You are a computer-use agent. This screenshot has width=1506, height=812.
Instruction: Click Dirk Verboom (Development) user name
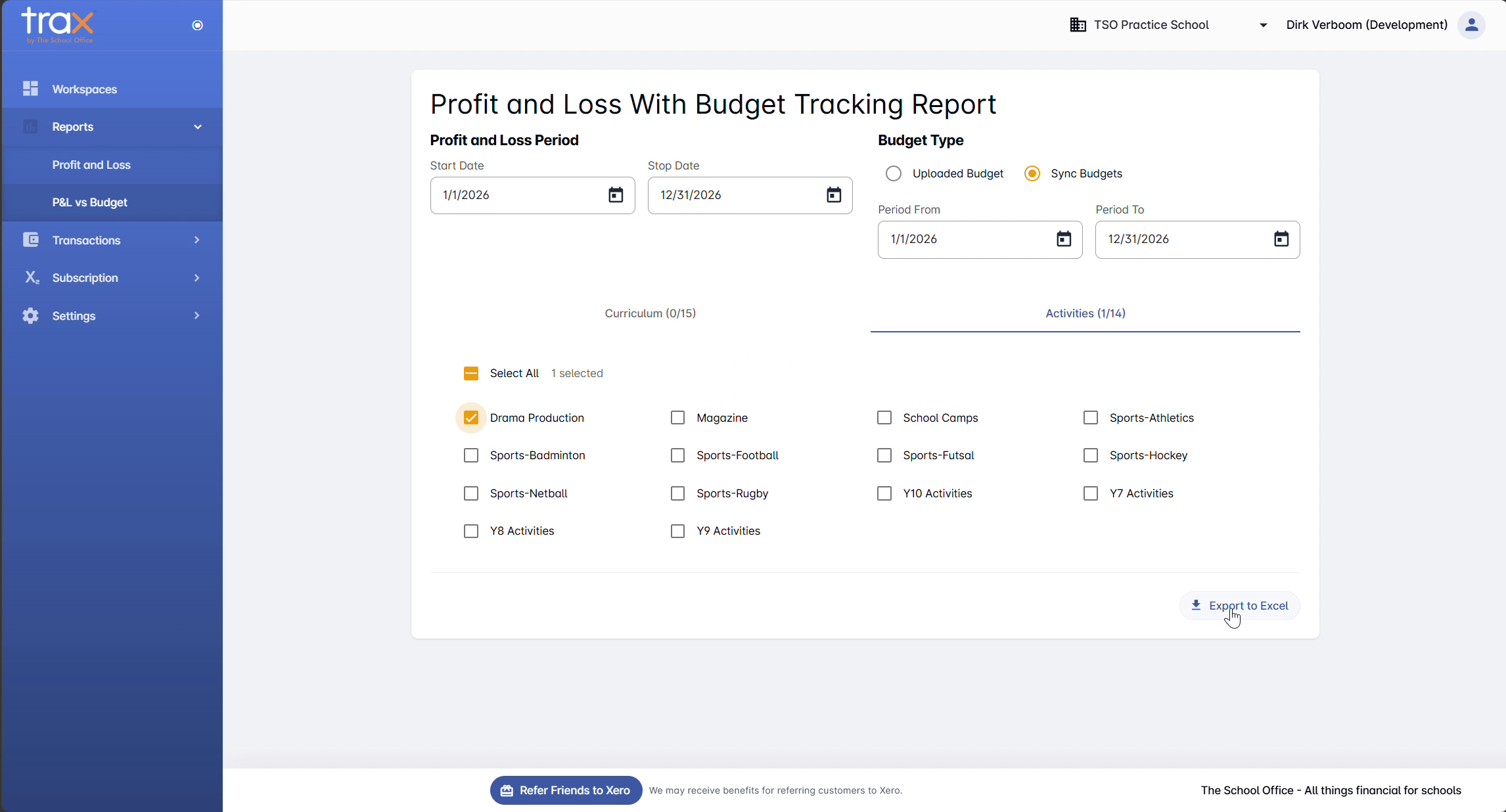click(1367, 25)
